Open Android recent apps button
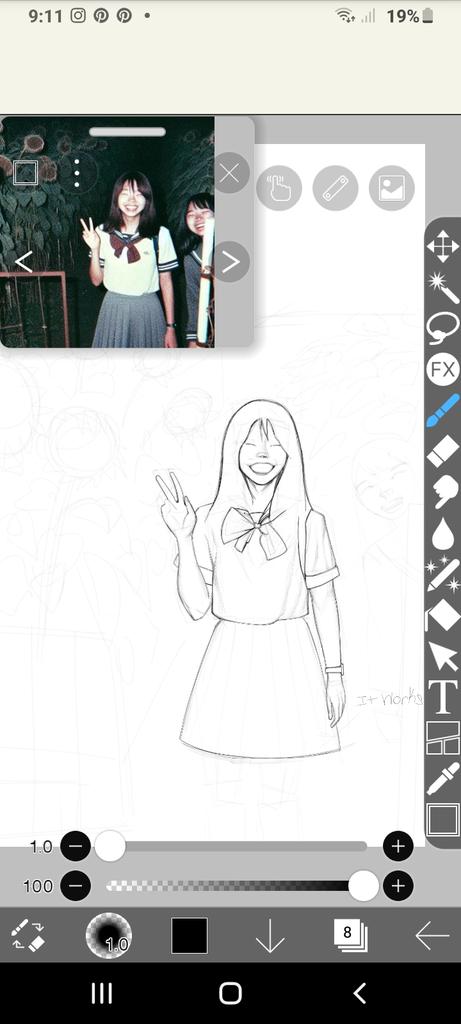This screenshot has width=461, height=1024. tap(101, 993)
